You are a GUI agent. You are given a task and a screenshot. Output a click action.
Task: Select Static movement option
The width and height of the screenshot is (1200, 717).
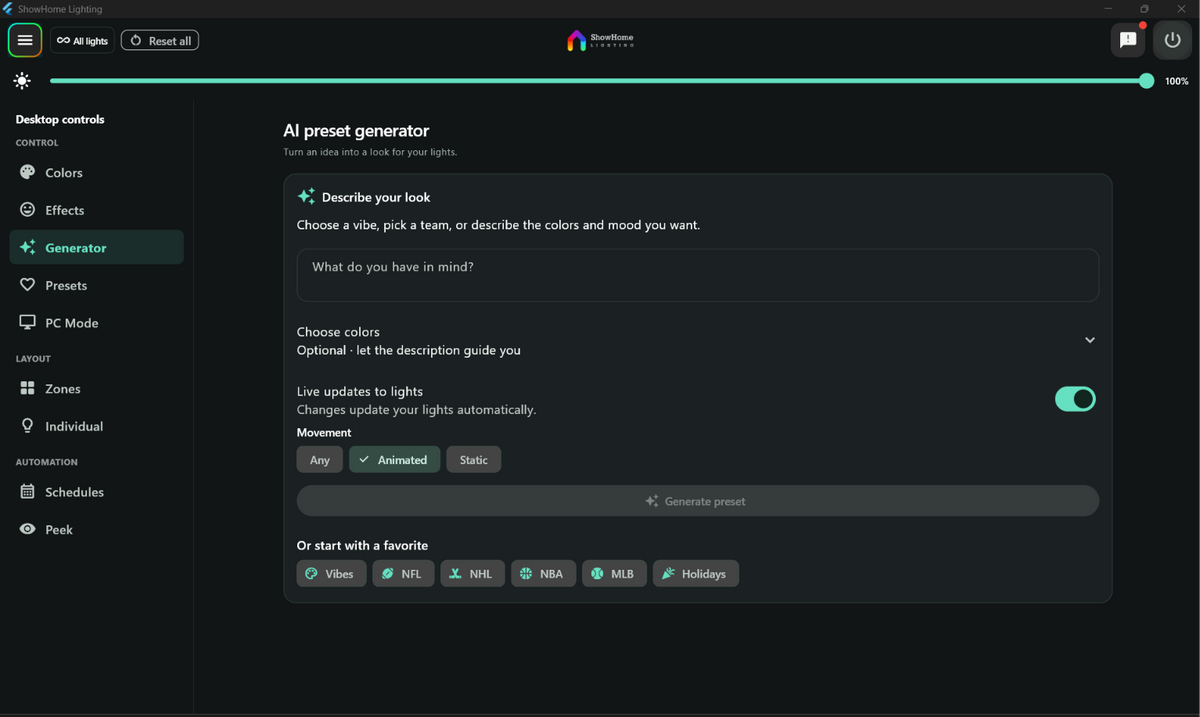474,460
